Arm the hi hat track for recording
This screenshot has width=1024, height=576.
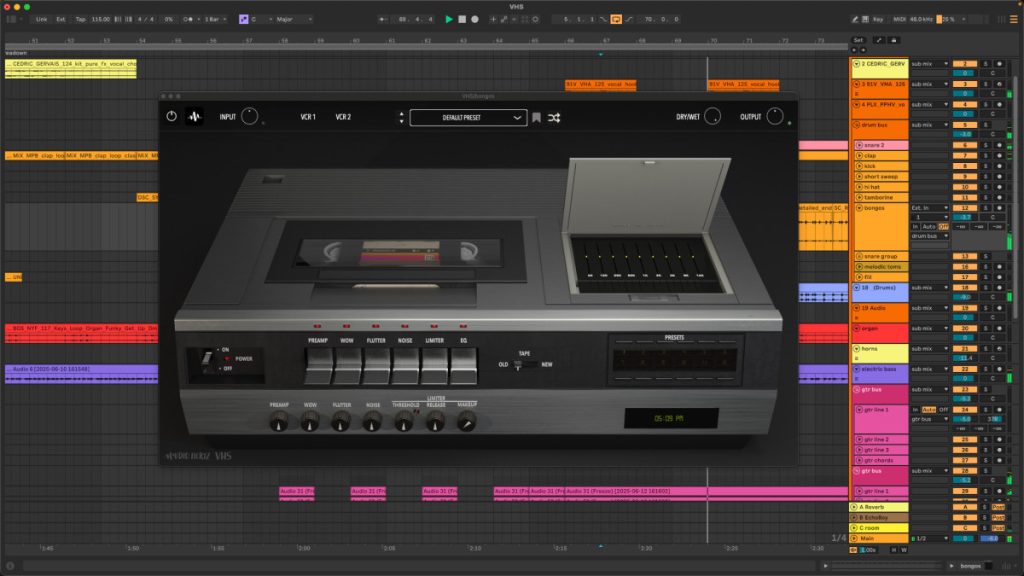click(x=999, y=187)
